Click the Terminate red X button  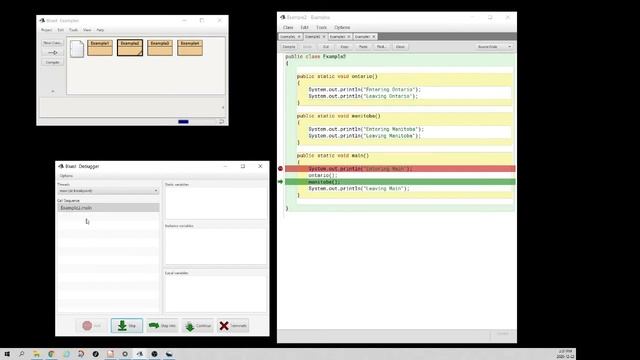233,326
